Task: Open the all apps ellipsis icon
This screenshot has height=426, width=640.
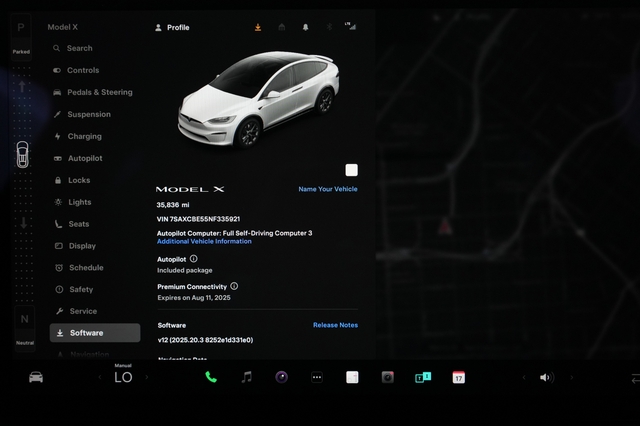Action: pyautogui.click(x=317, y=377)
